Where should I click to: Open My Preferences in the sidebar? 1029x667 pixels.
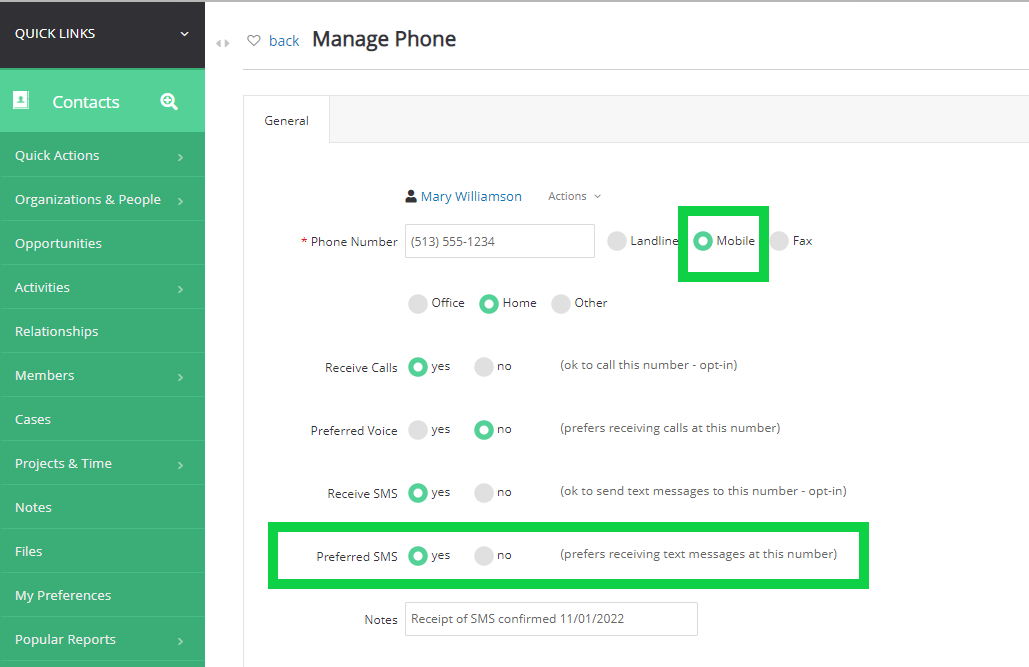[102, 595]
